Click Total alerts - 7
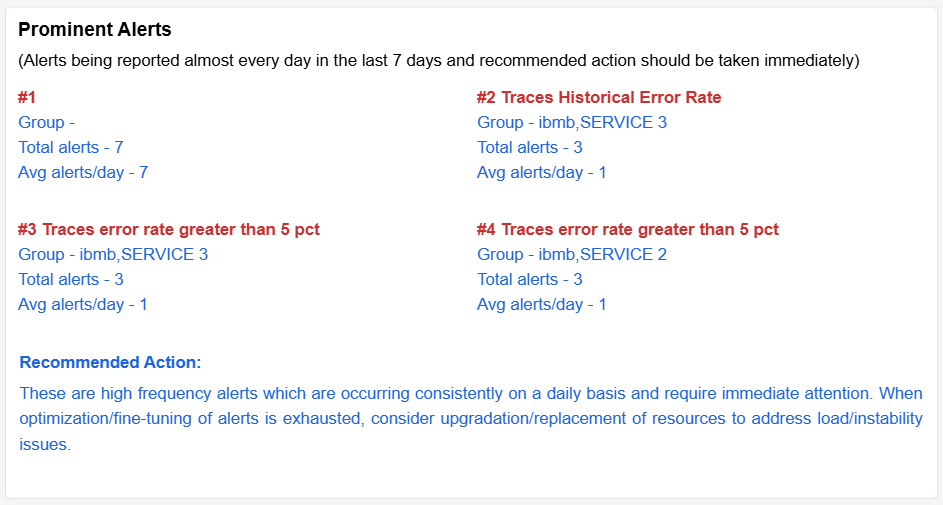 (70, 147)
